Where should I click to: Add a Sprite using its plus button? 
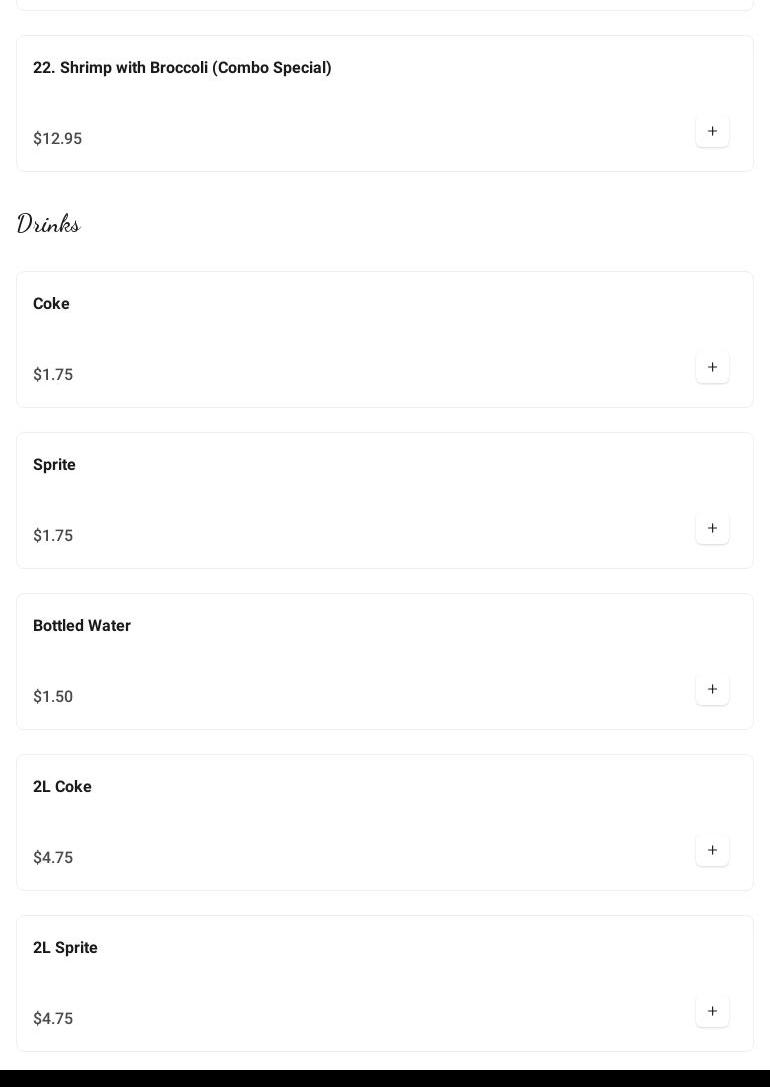[x=712, y=528]
